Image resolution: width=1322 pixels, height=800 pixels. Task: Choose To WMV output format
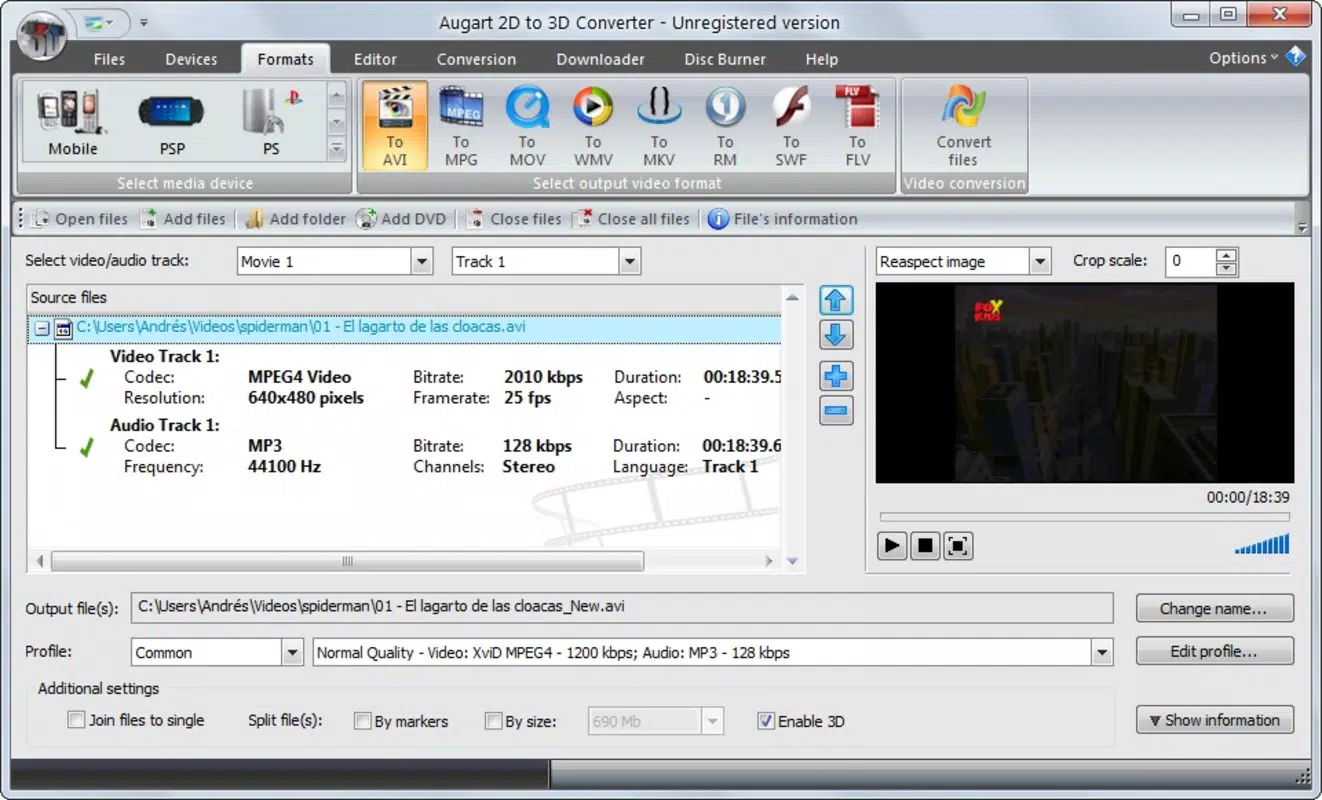pyautogui.click(x=593, y=126)
